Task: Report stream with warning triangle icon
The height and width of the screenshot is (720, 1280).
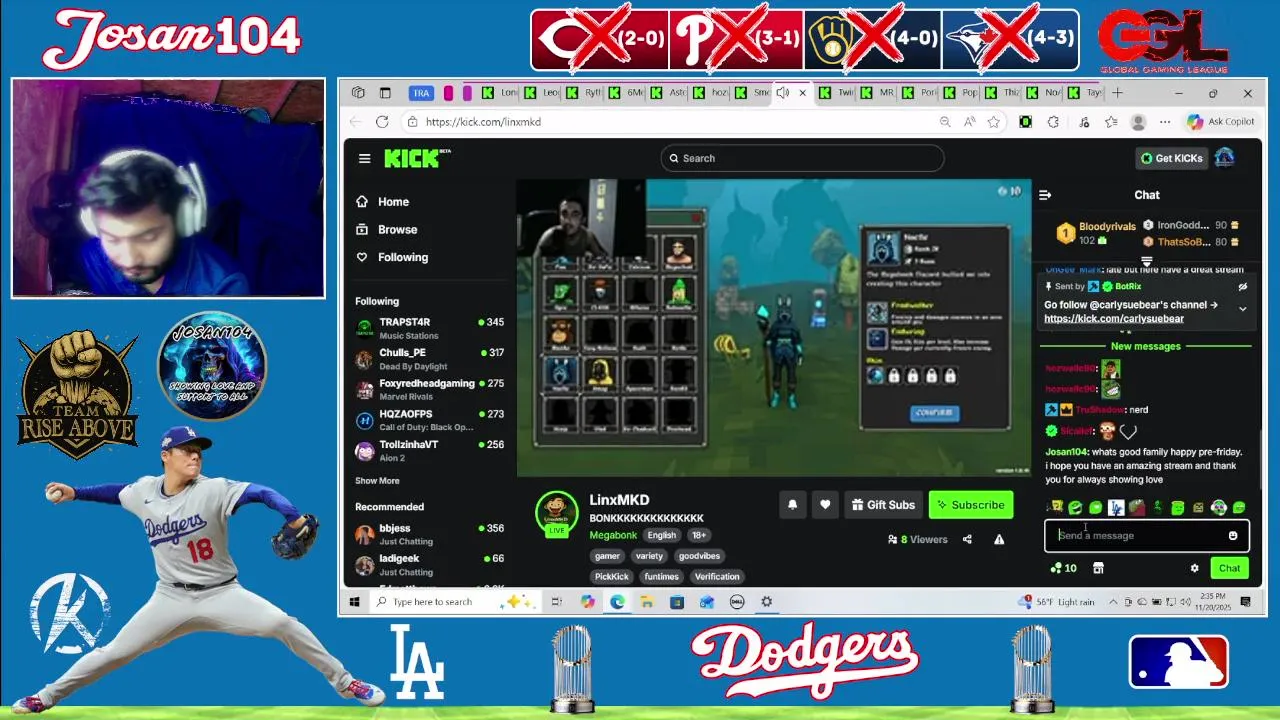Action: pos(999,539)
